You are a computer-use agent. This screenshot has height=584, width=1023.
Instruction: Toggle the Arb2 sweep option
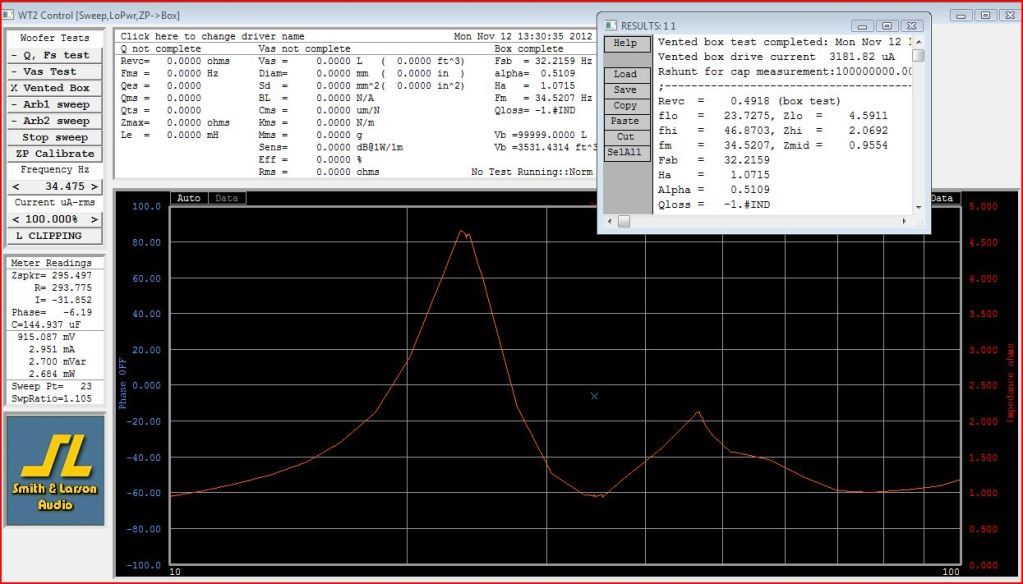pos(54,121)
